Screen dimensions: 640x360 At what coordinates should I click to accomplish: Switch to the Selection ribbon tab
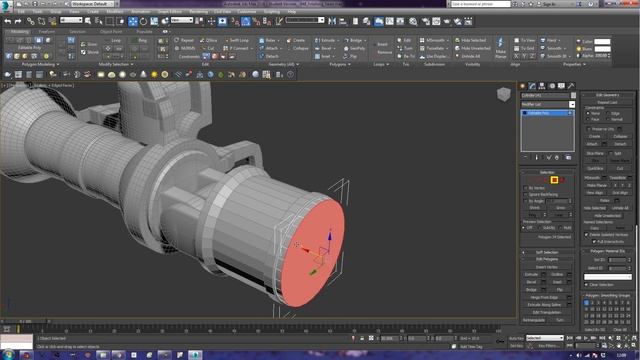(x=78, y=31)
